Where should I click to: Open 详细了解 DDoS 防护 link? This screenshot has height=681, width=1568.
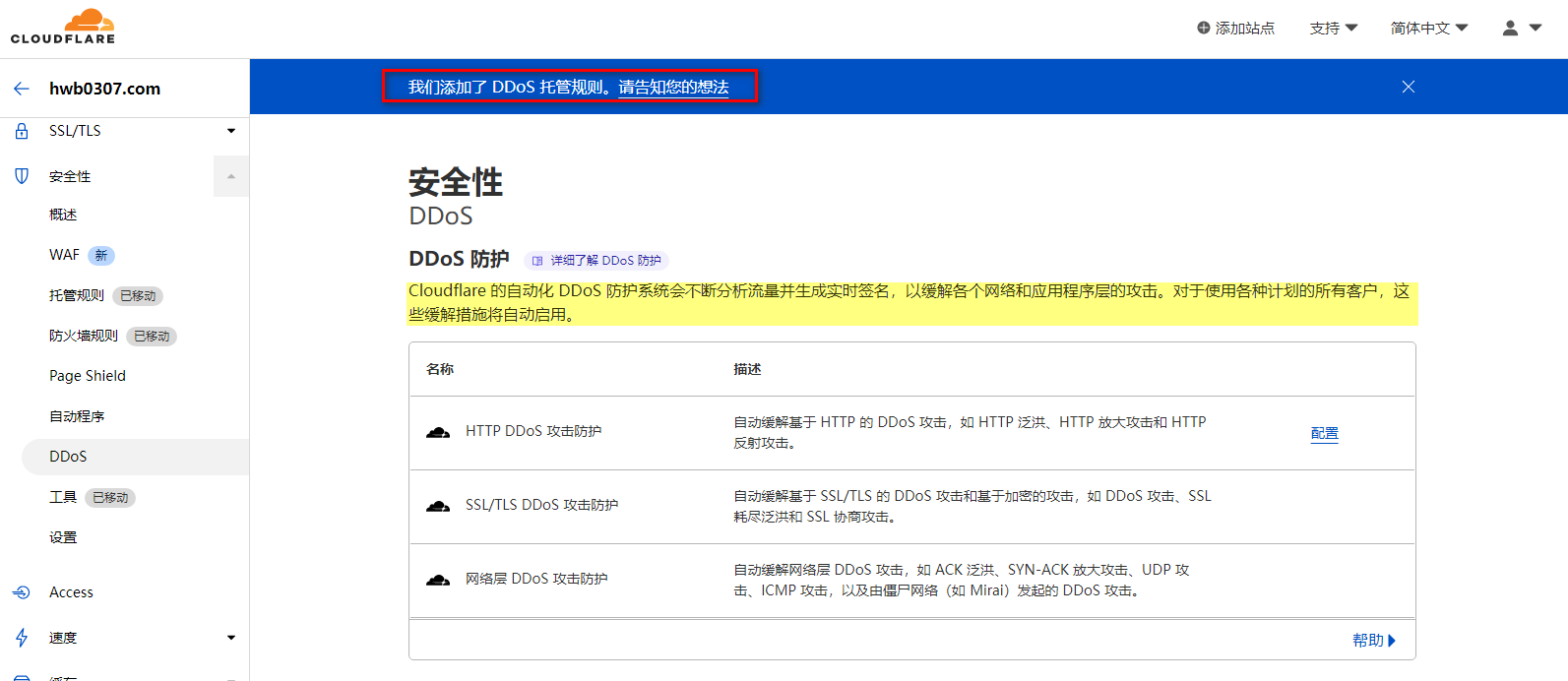(x=596, y=261)
